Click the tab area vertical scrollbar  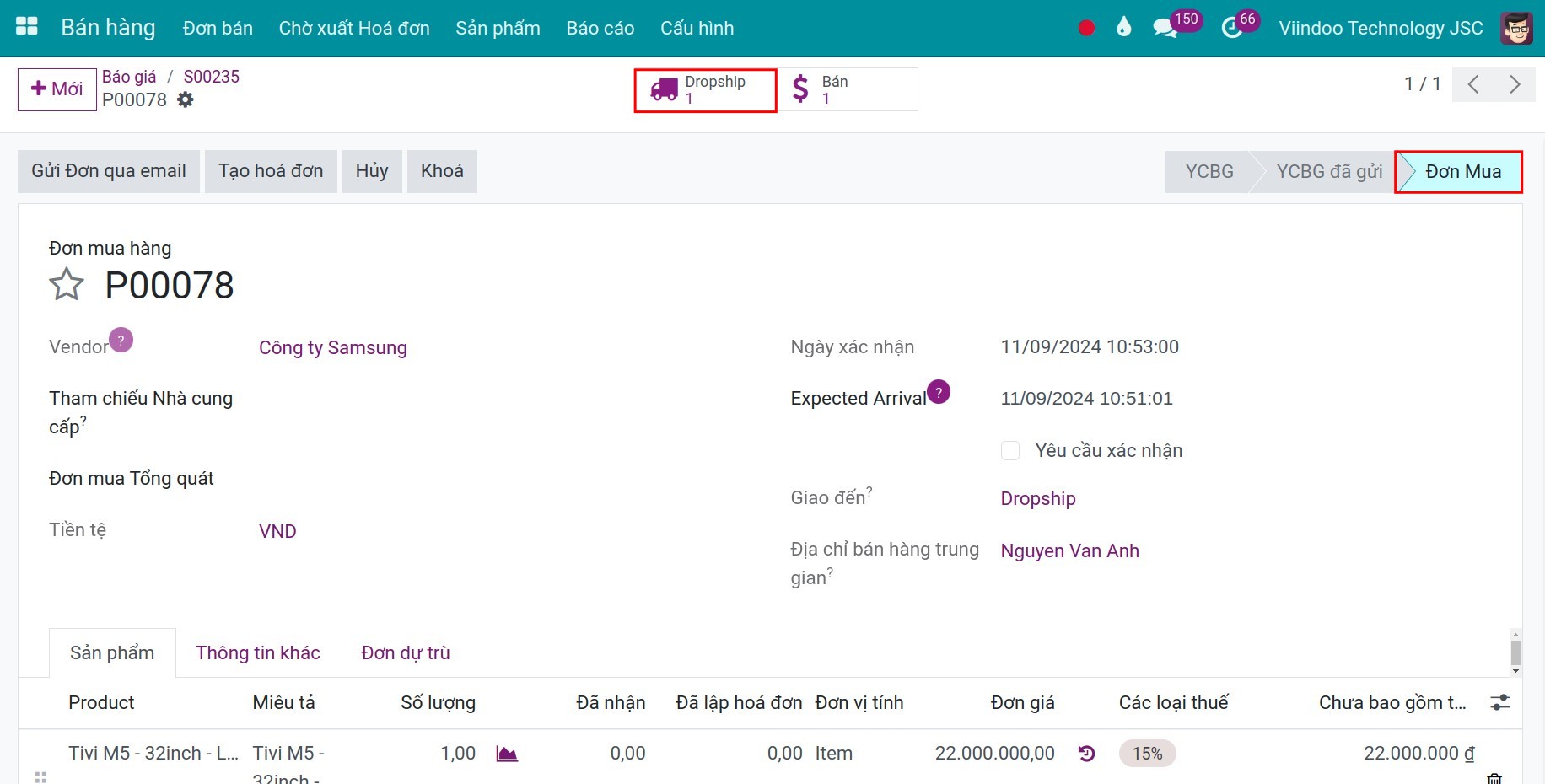tap(1515, 652)
